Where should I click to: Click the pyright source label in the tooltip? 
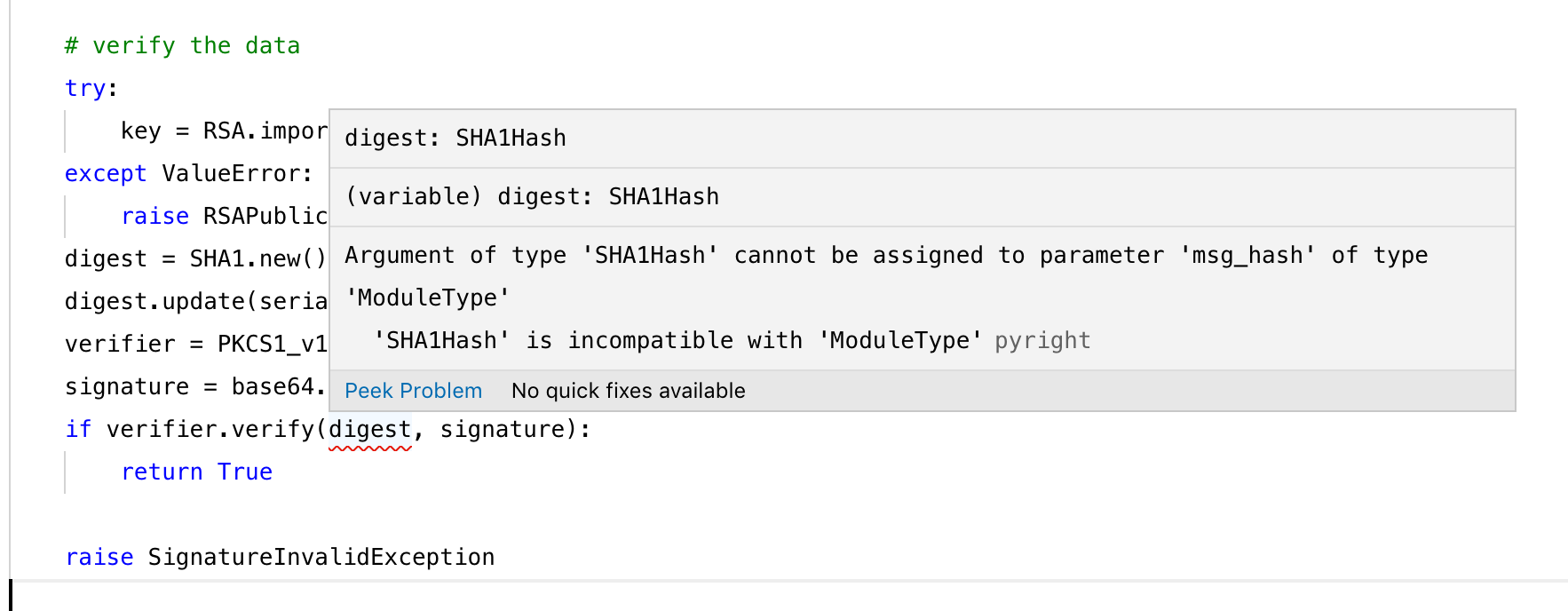pos(1042,340)
